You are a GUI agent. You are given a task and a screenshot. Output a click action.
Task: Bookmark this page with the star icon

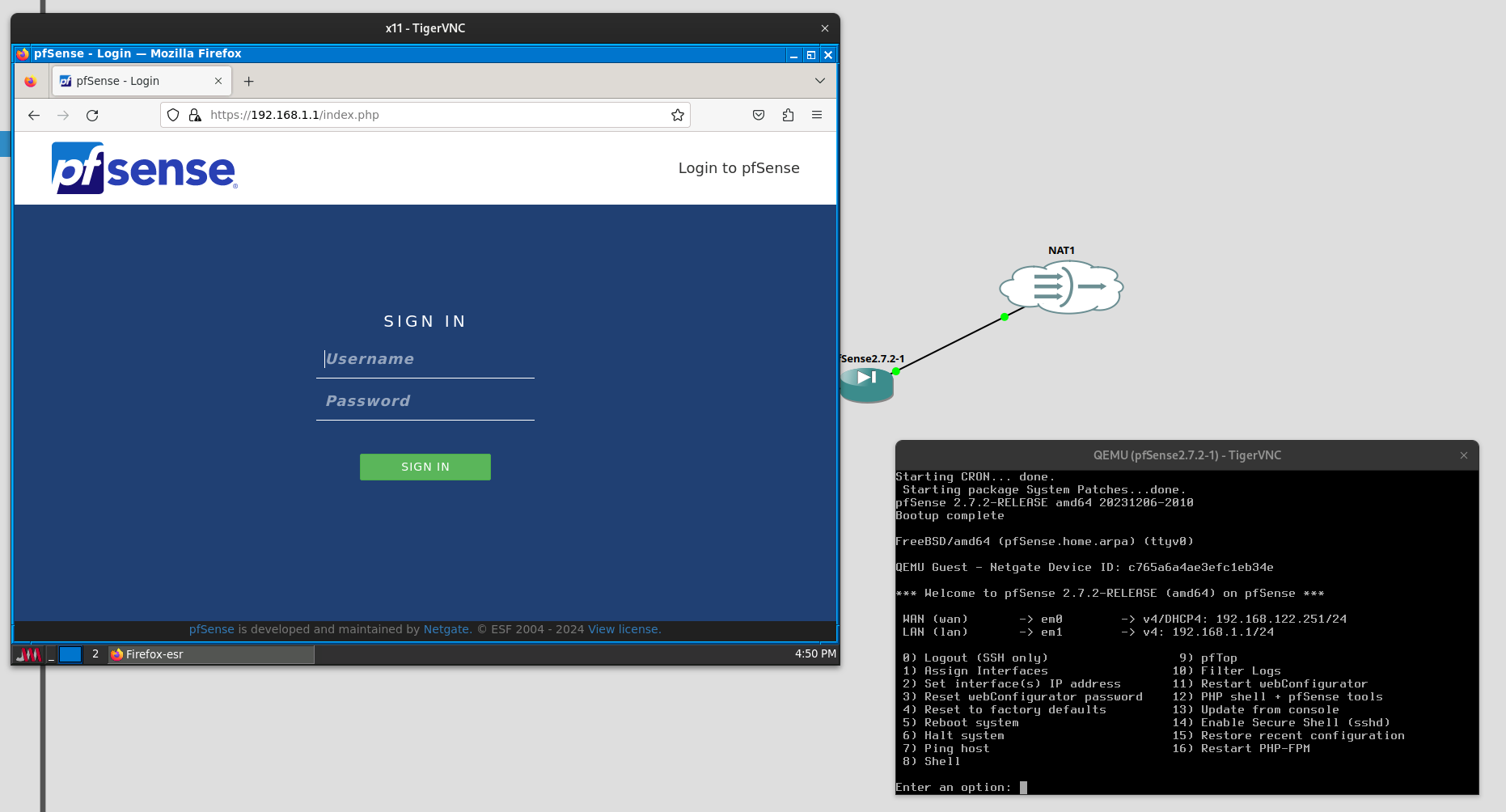pos(678,115)
